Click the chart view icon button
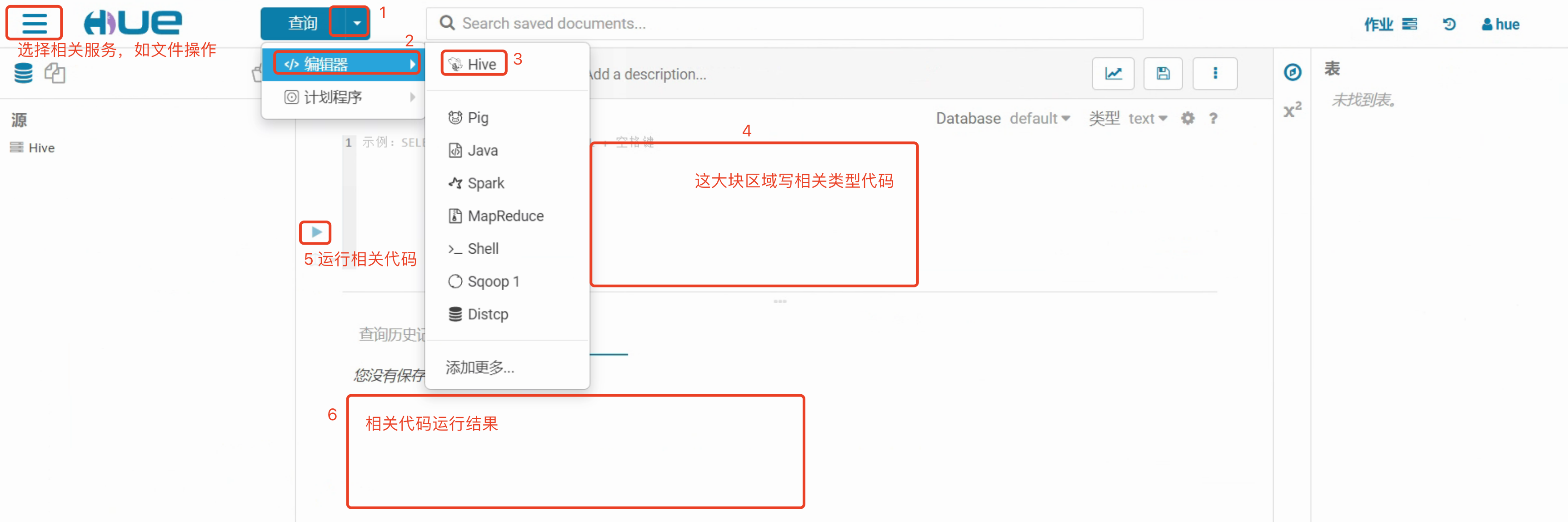This screenshot has width=1568, height=522. [x=1113, y=74]
